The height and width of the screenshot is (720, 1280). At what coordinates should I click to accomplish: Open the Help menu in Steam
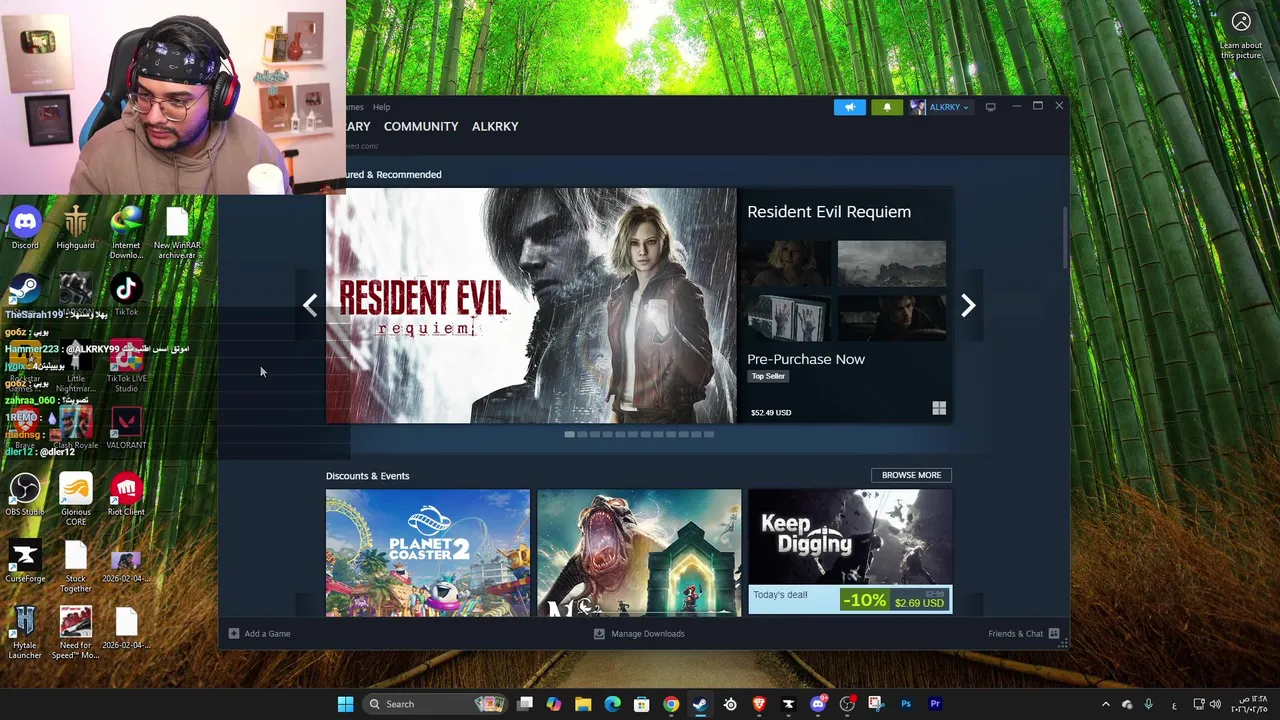[381, 107]
